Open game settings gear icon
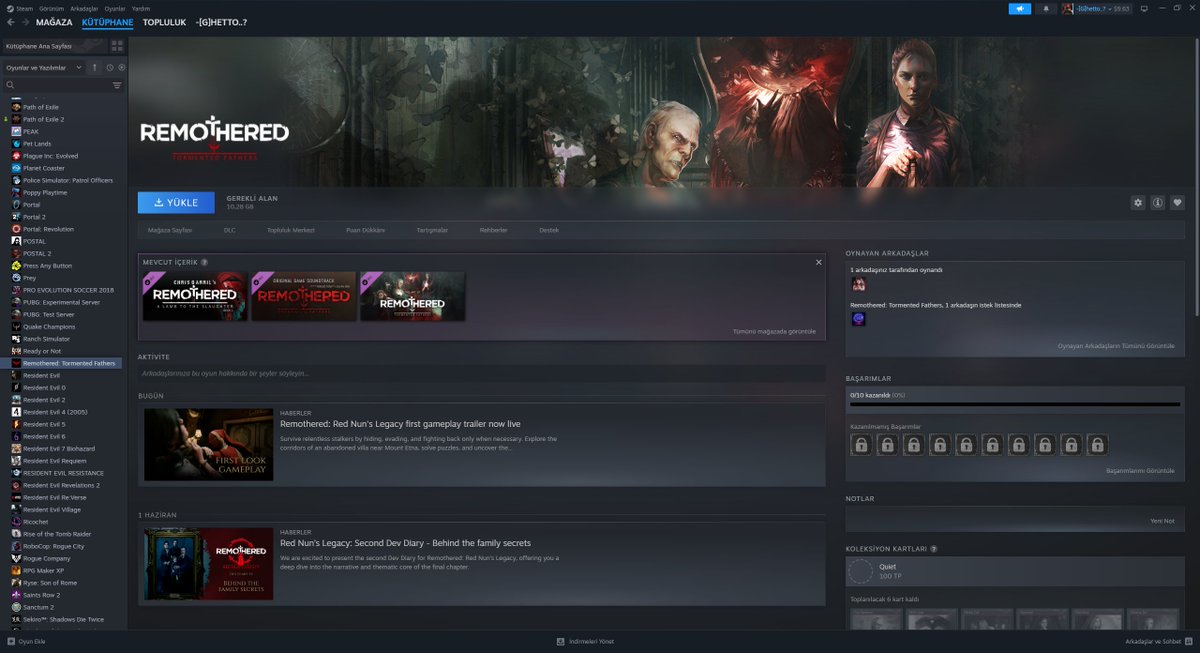Viewport: 1200px width, 653px height. (1138, 202)
